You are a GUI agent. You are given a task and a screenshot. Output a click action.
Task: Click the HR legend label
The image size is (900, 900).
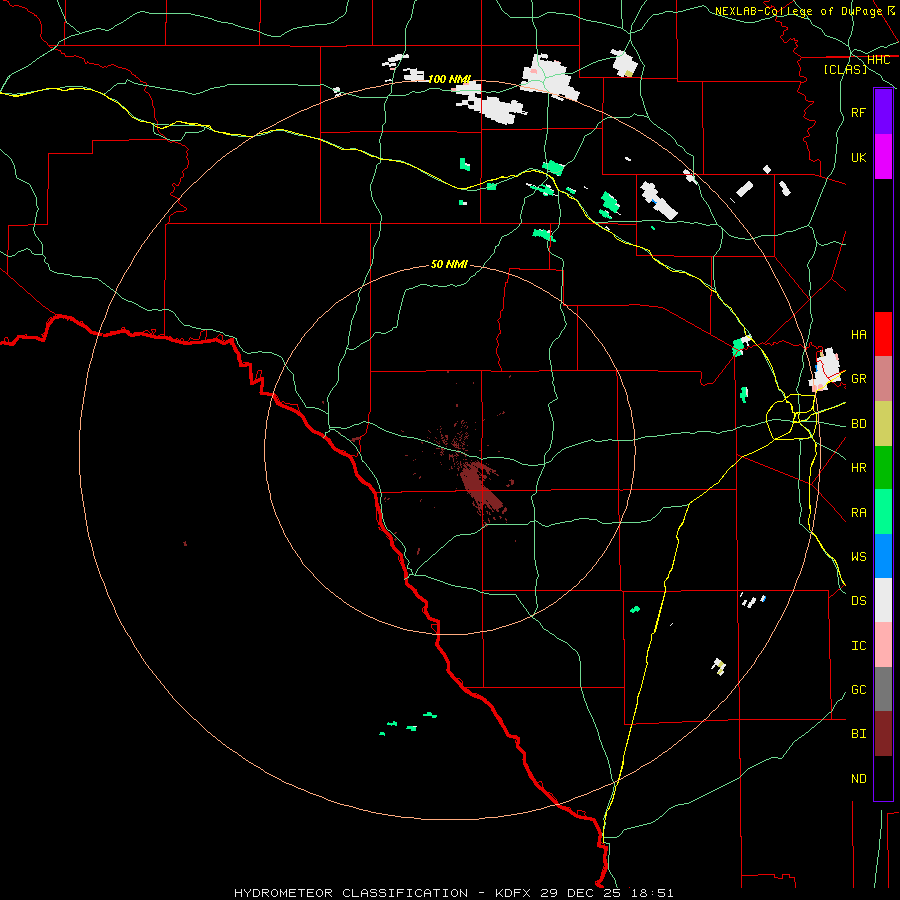858,468
